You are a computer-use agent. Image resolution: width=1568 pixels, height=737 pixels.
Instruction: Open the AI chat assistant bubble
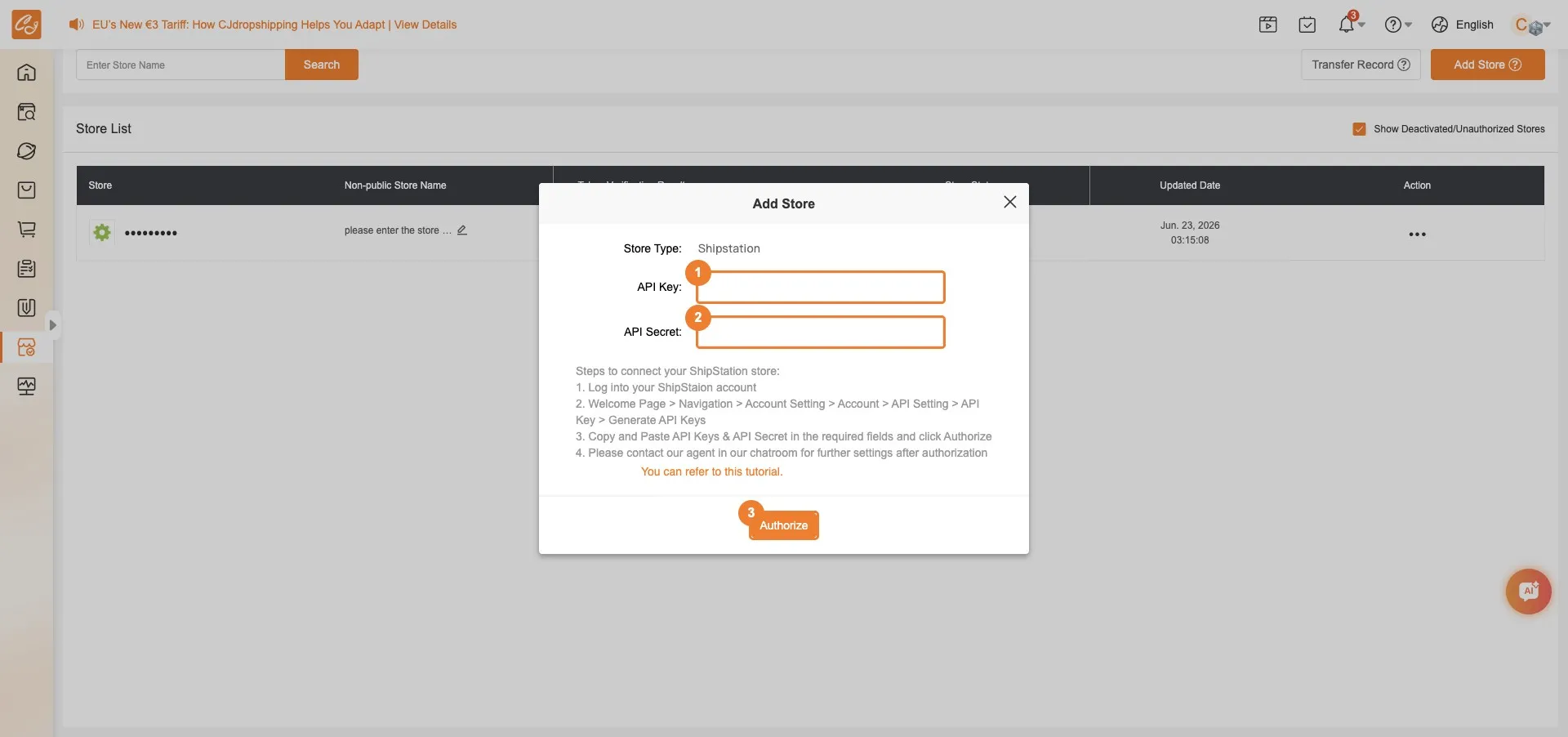click(1528, 592)
